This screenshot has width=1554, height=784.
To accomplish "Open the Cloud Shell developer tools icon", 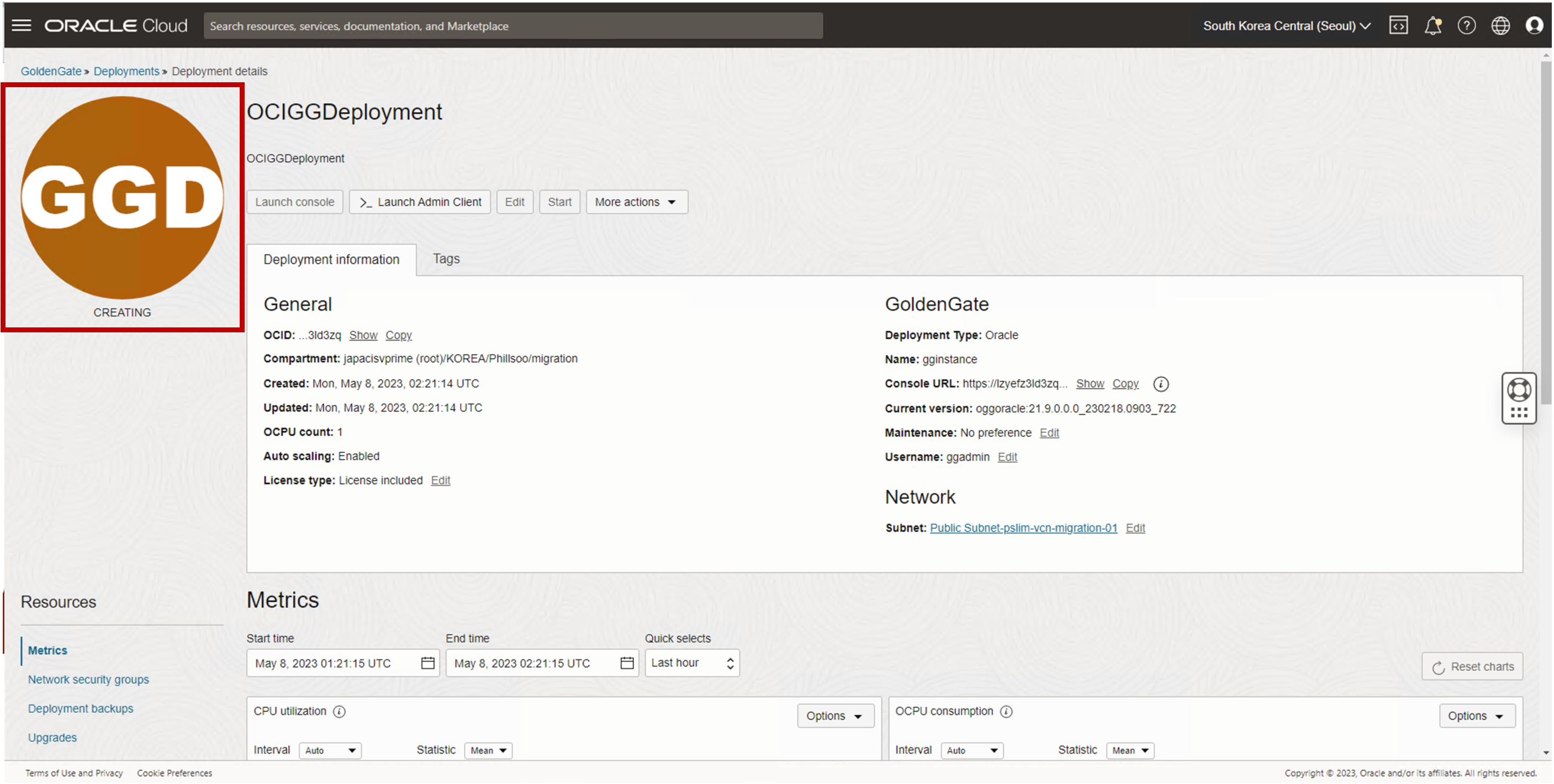I will point(1398,25).
